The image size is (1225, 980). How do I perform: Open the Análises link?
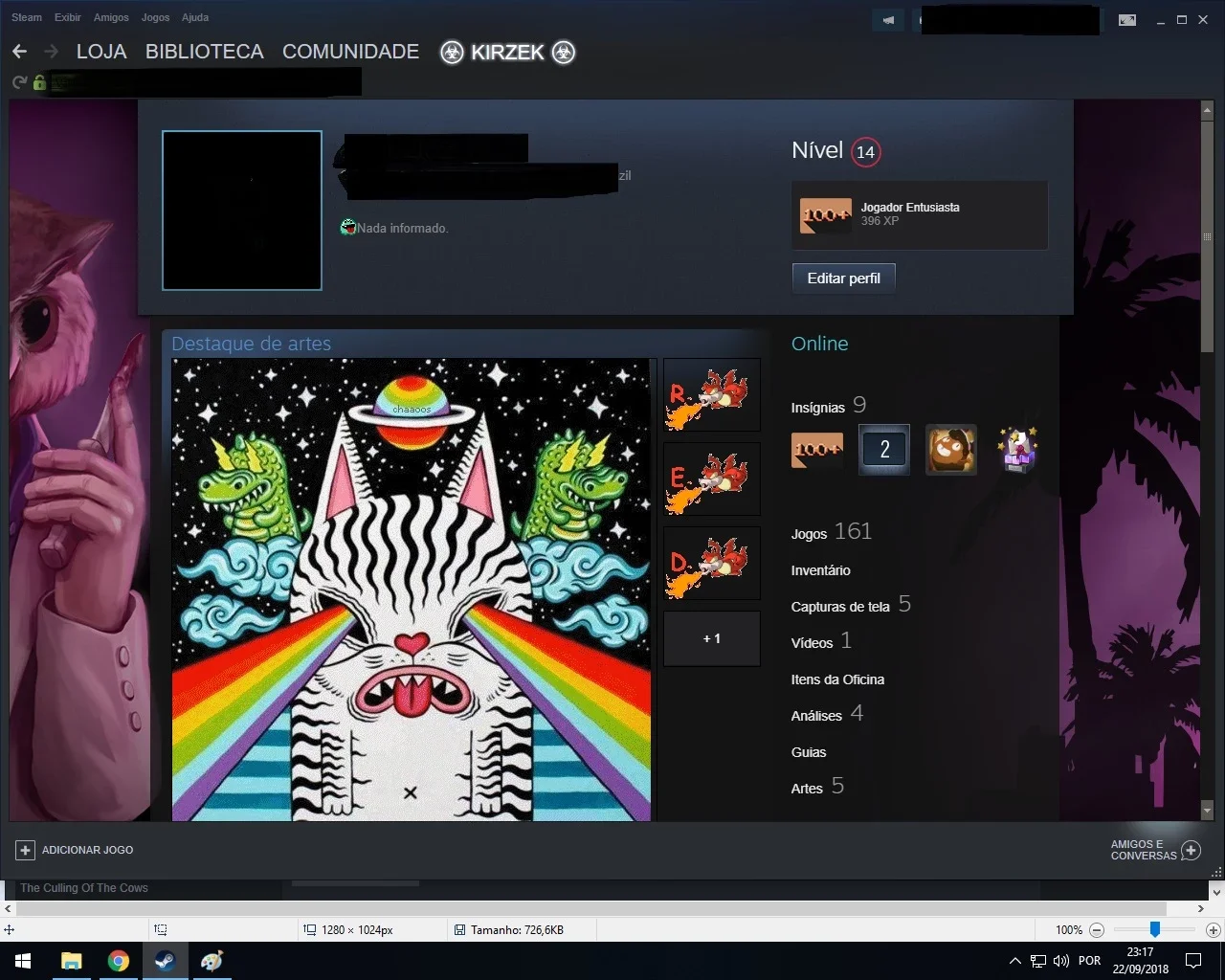(816, 716)
